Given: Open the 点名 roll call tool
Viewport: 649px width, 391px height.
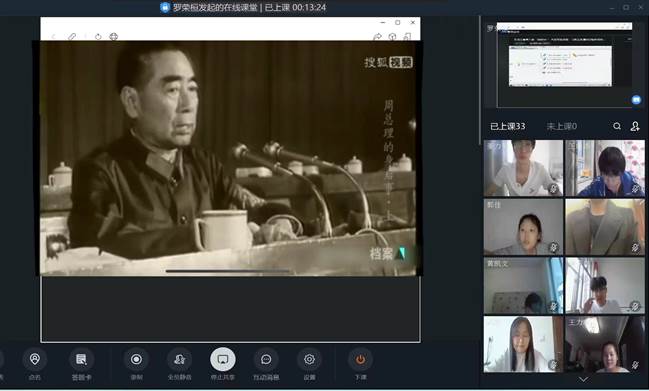Looking at the screenshot, I should click(x=35, y=360).
